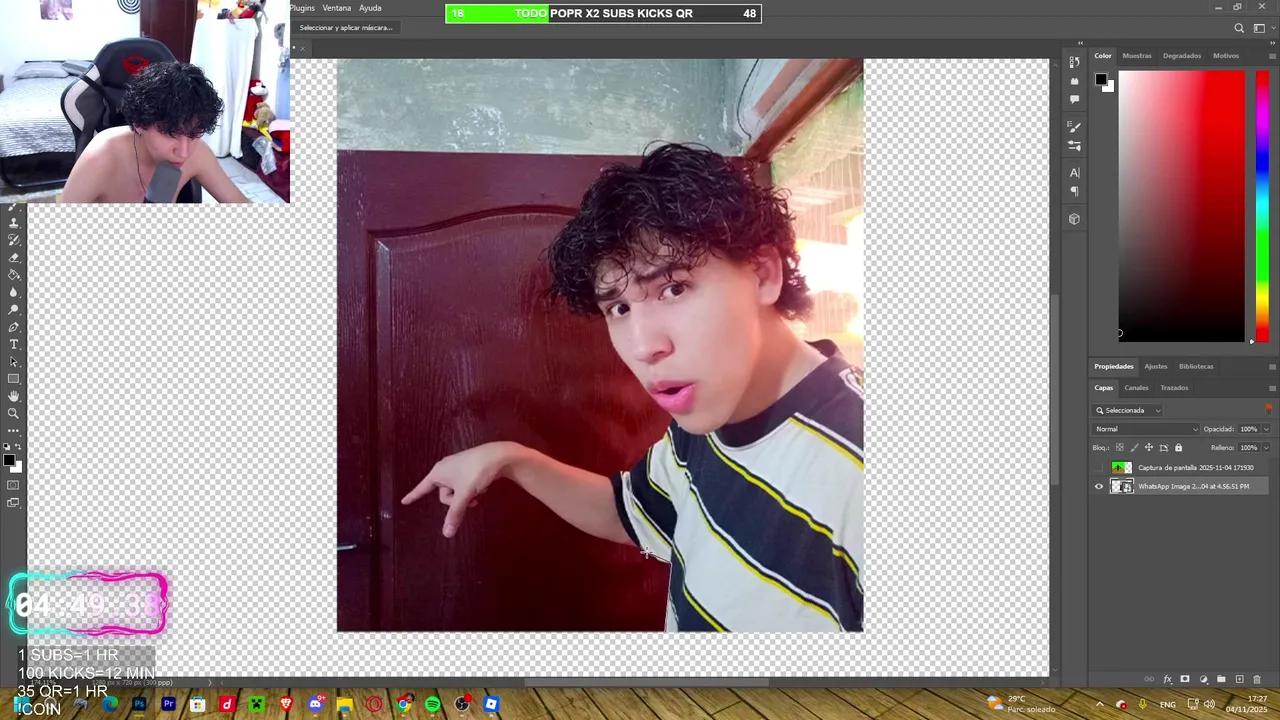Viewport: 1280px width, 720px height.
Task: Hide the WhatsApp Image layer
Action: (1099, 486)
